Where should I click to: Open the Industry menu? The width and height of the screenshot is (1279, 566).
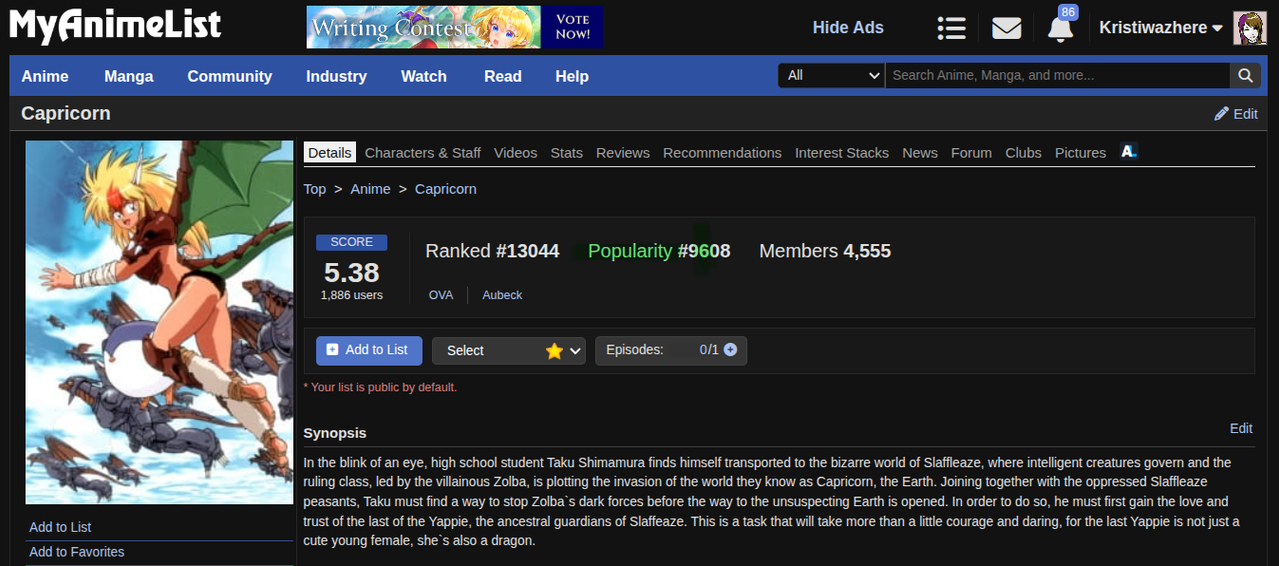click(x=336, y=76)
